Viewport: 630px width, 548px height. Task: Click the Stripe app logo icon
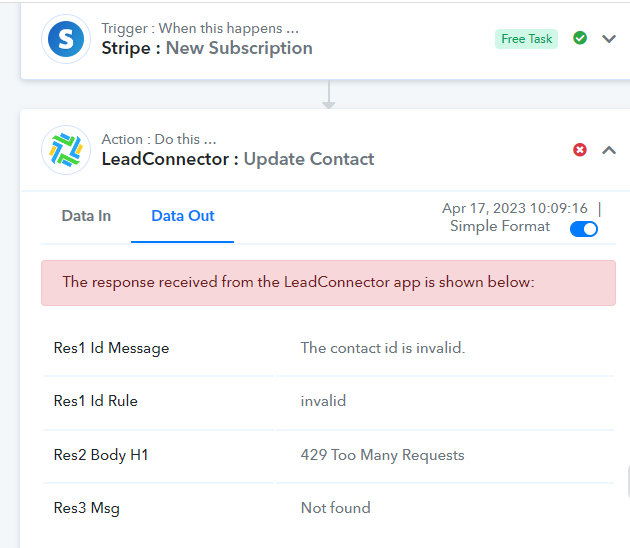click(66, 39)
